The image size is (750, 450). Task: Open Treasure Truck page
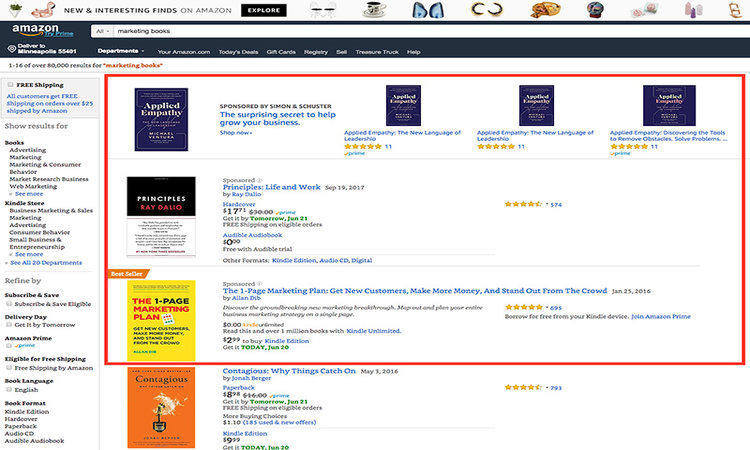tap(377, 52)
